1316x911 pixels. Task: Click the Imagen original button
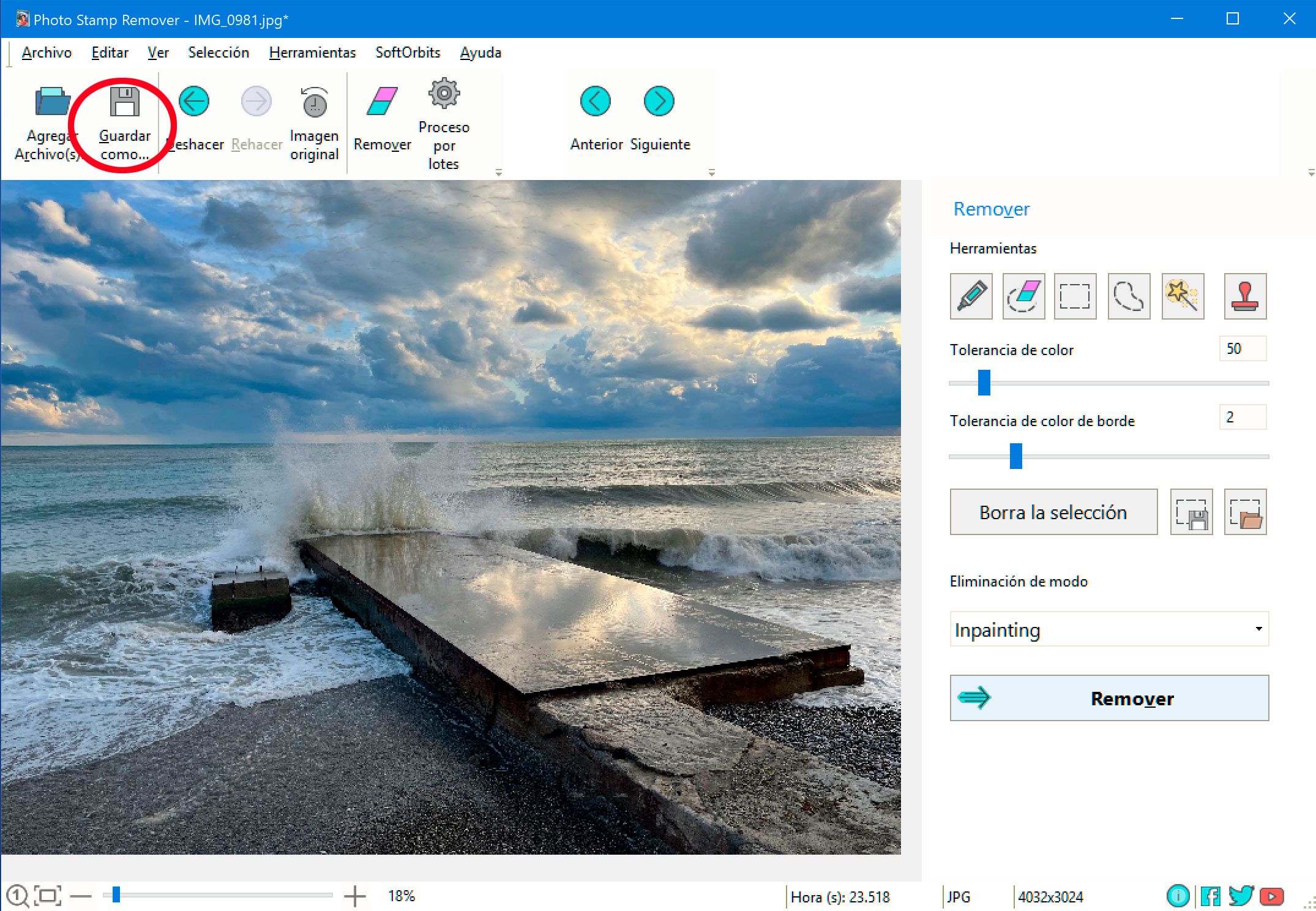click(x=313, y=121)
